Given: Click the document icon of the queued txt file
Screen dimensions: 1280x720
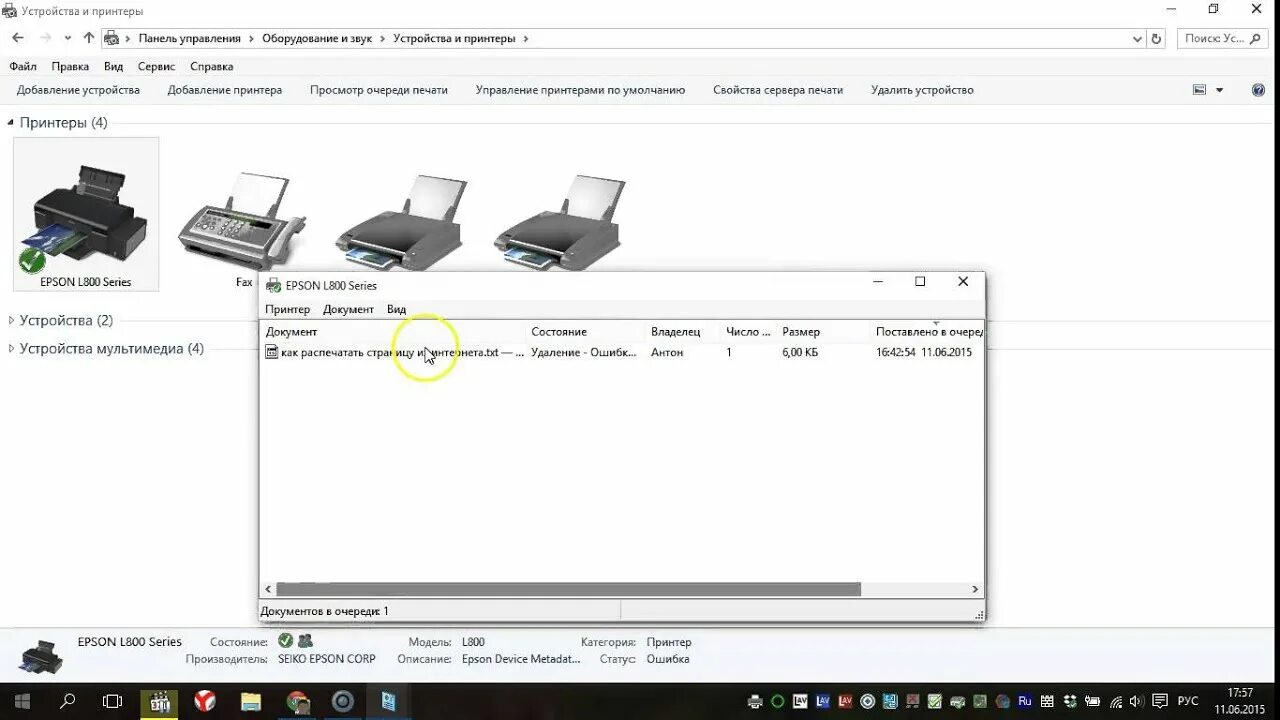Looking at the screenshot, I should [271, 352].
